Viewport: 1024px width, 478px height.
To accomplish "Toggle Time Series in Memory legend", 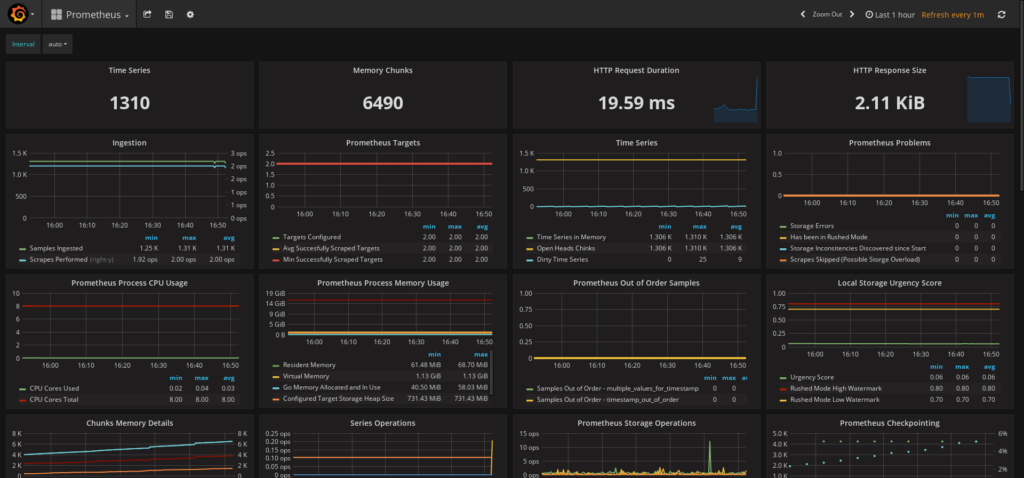I will pyautogui.click(x=571, y=237).
